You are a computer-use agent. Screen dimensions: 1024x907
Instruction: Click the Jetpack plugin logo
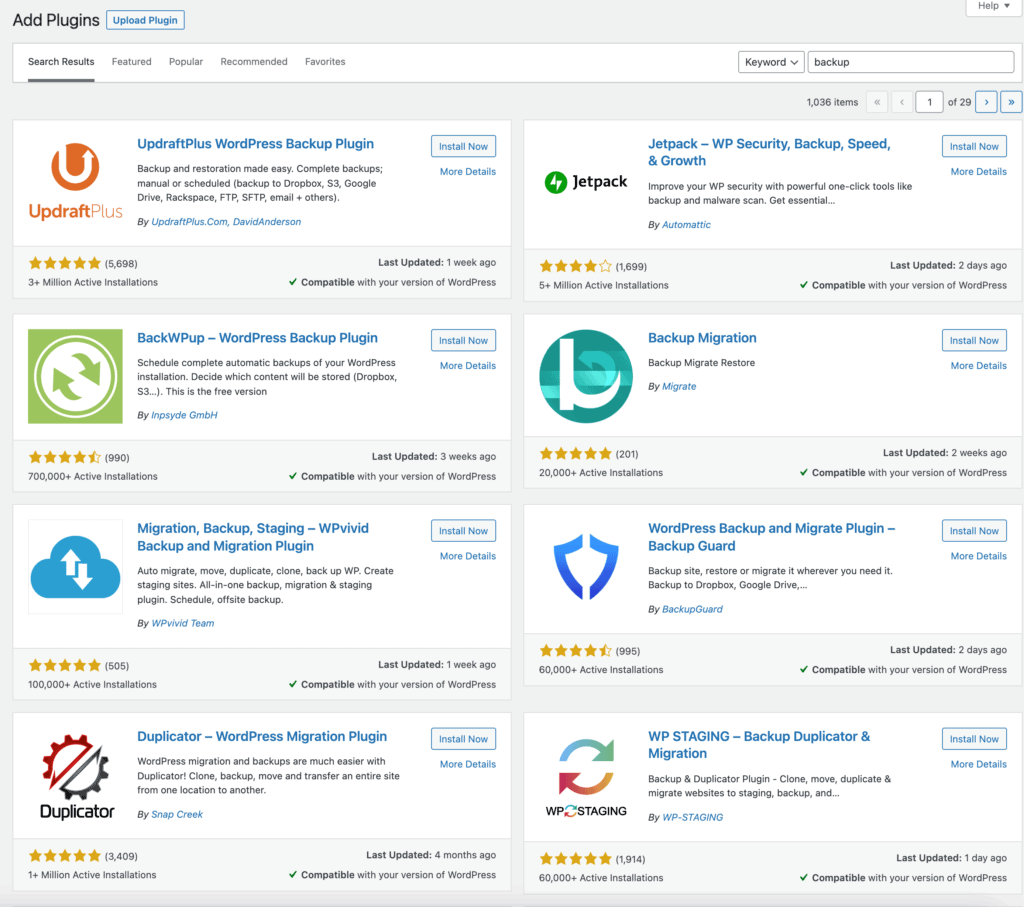pos(586,182)
